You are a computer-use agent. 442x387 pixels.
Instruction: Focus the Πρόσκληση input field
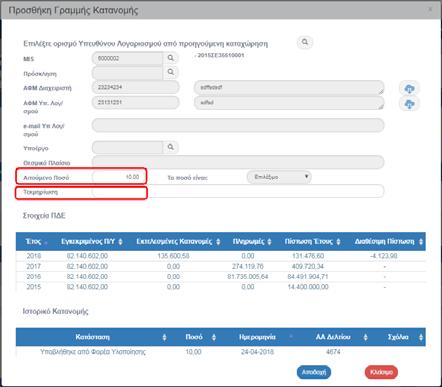pos(127,73)
